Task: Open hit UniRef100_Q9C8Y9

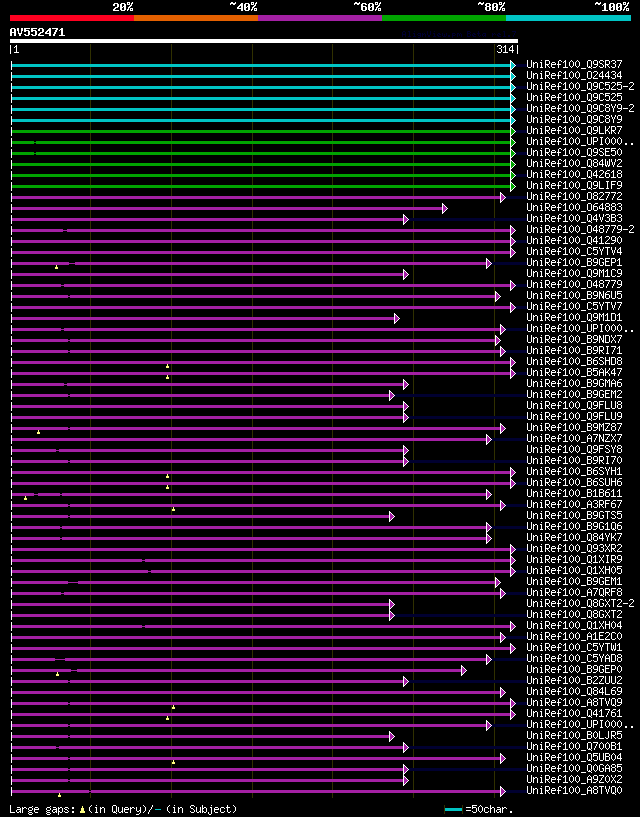Action: click(x=574, y=119)
